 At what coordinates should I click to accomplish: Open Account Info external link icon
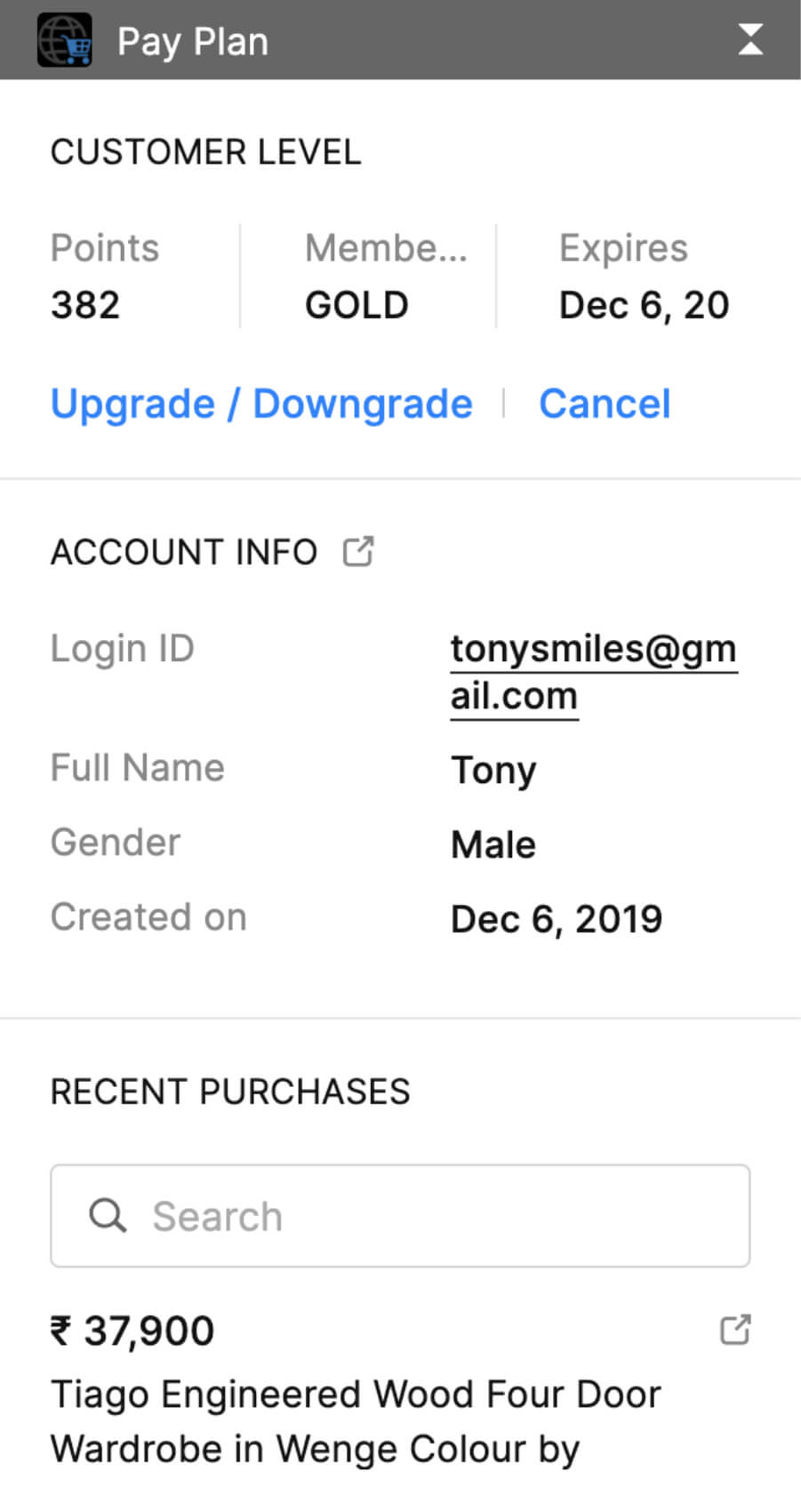click(358, 551)
